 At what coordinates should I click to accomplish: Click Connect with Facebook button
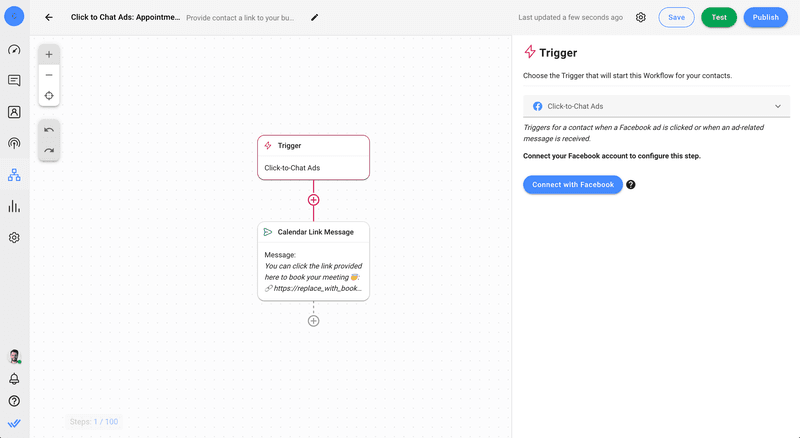(x=573, y=185)
